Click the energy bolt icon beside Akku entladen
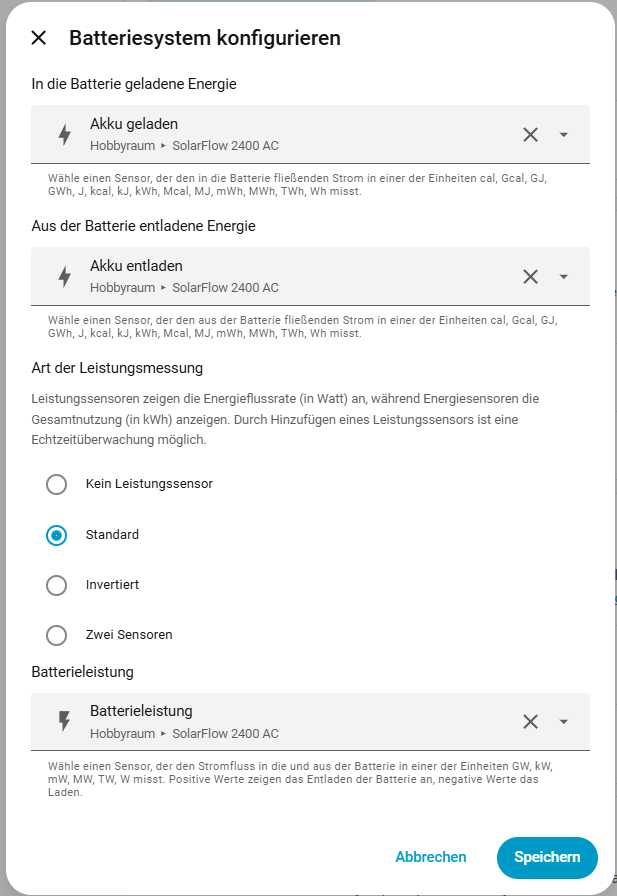Screen dimensions: 617x896 pos(65,277)
